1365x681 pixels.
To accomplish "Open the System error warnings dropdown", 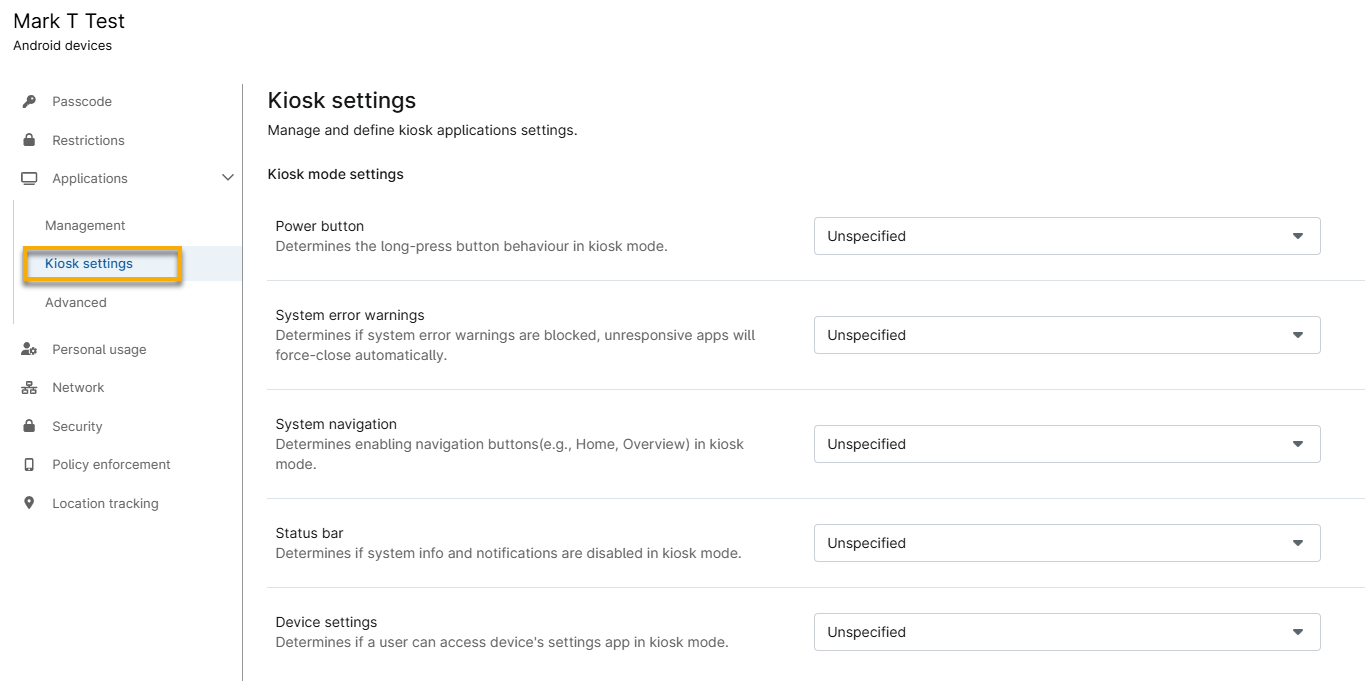I will point(1066,335).
